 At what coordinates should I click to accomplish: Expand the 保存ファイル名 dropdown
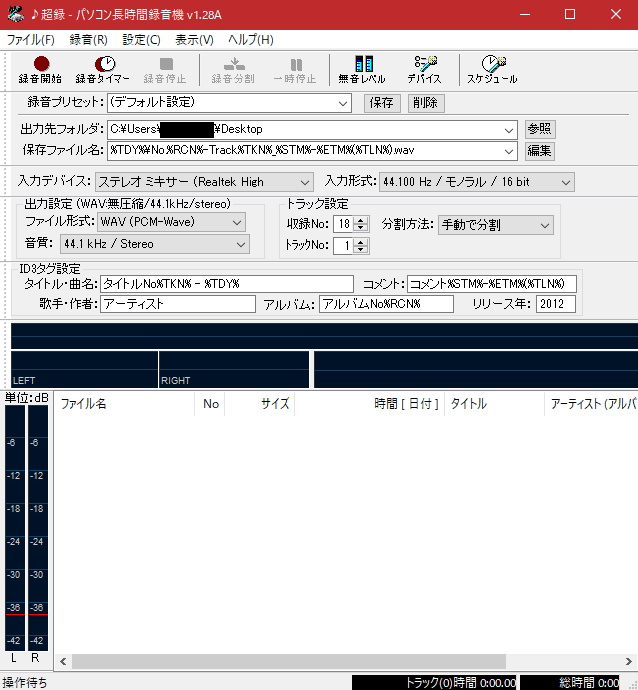(x=509, y=151)
